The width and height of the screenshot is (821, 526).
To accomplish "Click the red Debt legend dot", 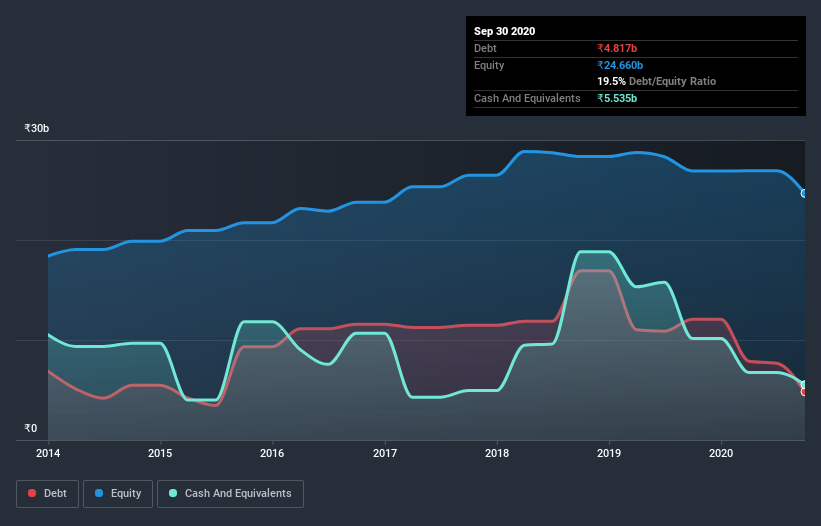I will (32, 493).
